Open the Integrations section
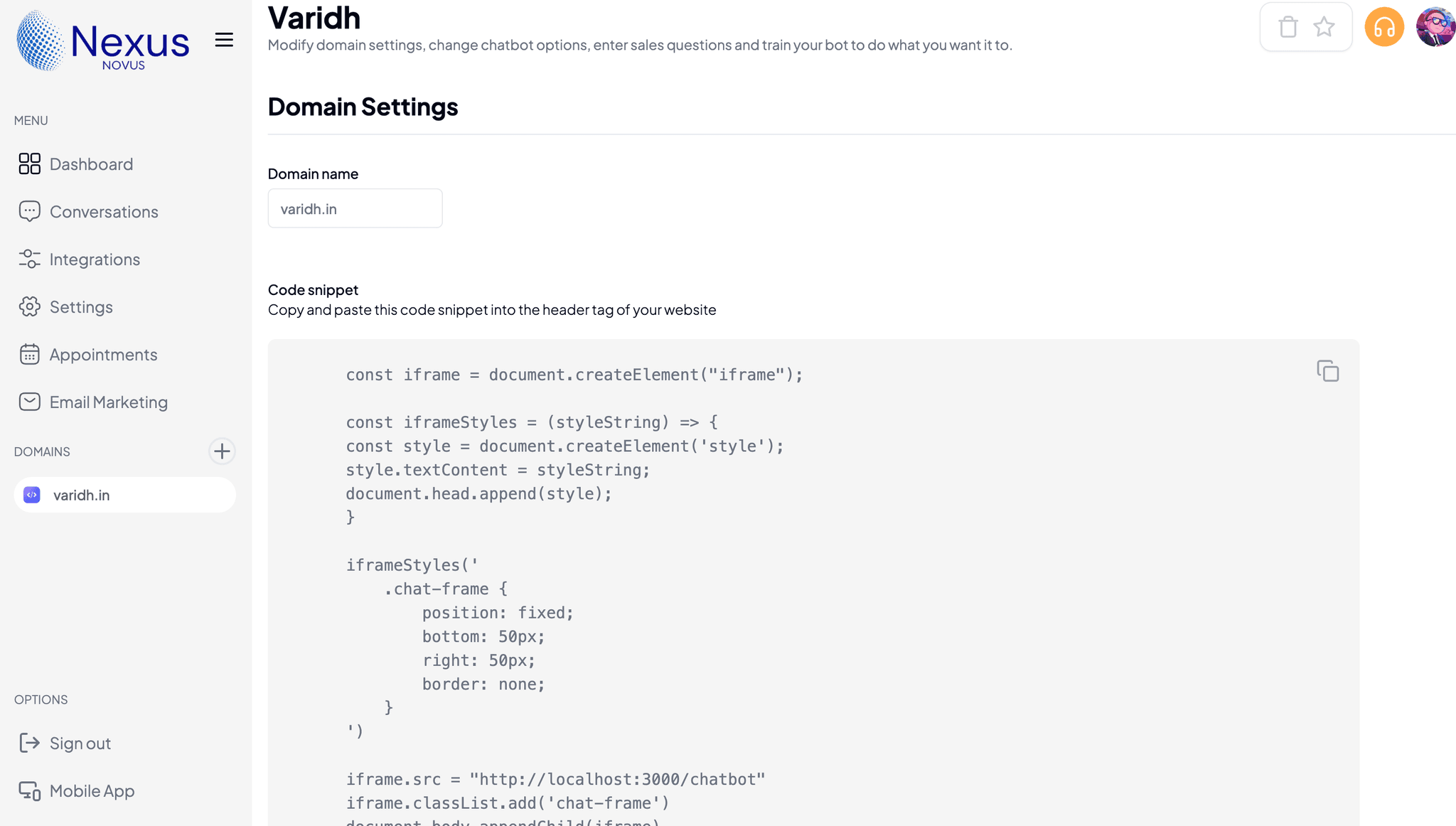 pos(95,259)
